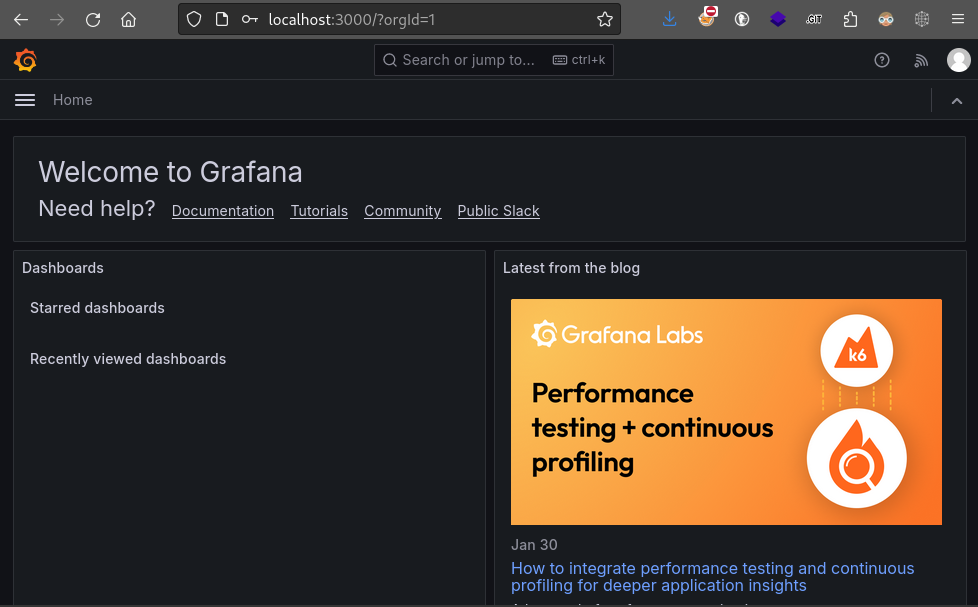Collapse the top search bar with the chevron

[x=956, y=100]
